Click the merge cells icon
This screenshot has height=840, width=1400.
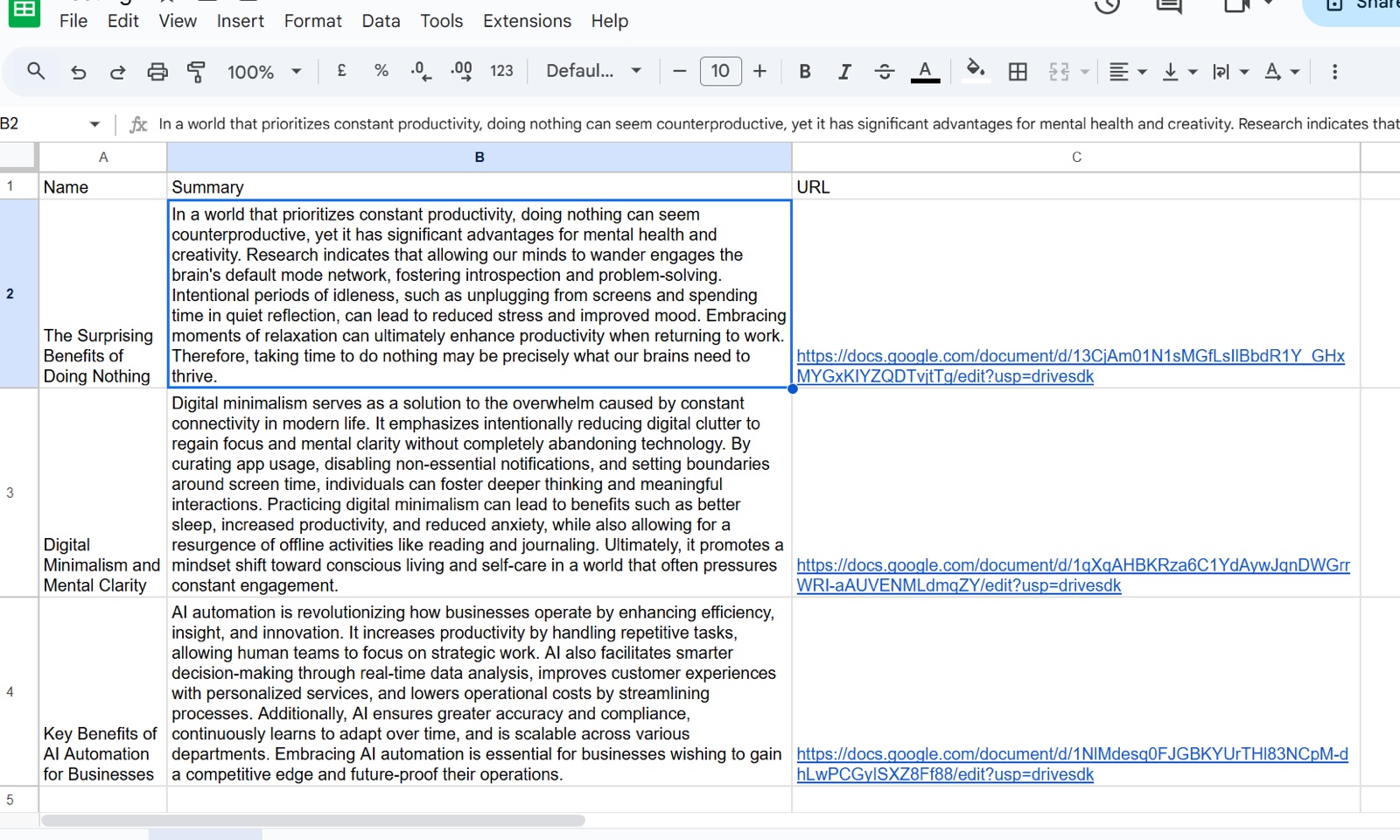(x=1059, y=72)
